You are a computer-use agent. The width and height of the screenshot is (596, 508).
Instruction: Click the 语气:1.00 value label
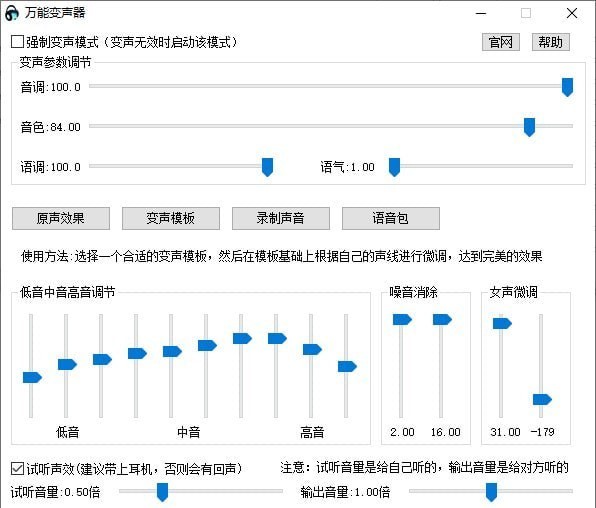[x=347, y=167]
